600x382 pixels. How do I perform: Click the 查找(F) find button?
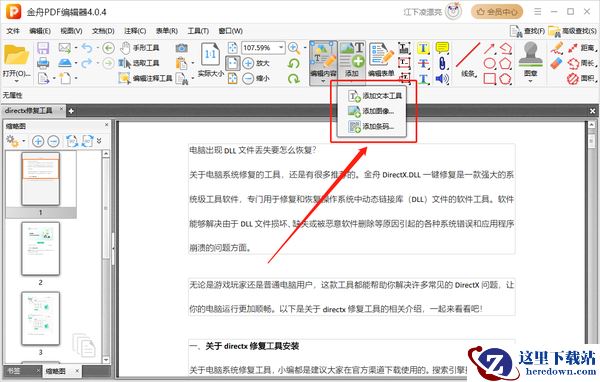click(x=527, y=31)
